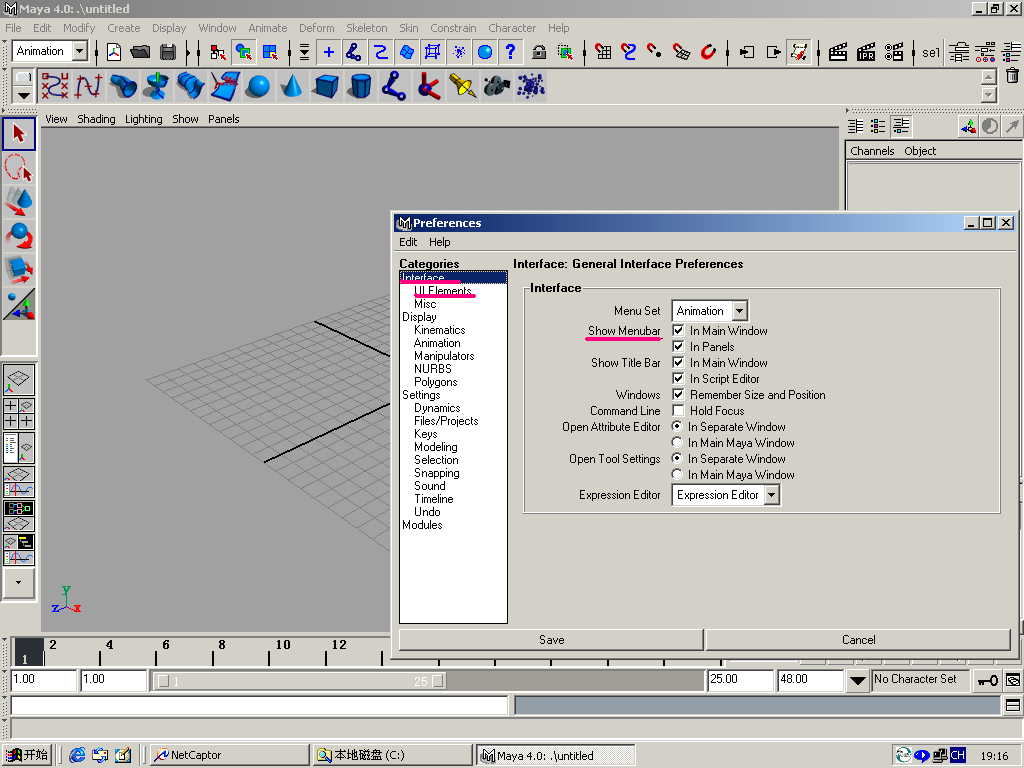Open NetCaptor from the taskbar
The image size is (1024, 768).
230,755
